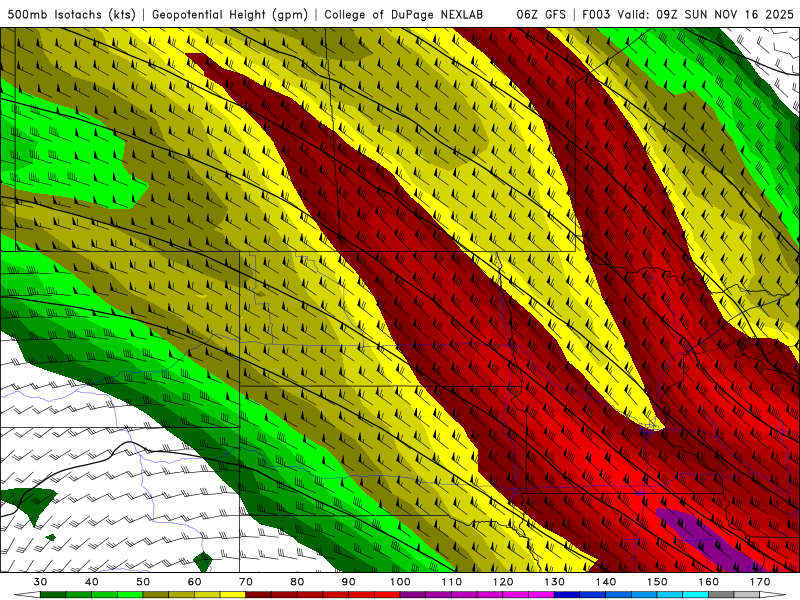Click the dark blue 130-135 kt legend swatch

click(567, 595)
